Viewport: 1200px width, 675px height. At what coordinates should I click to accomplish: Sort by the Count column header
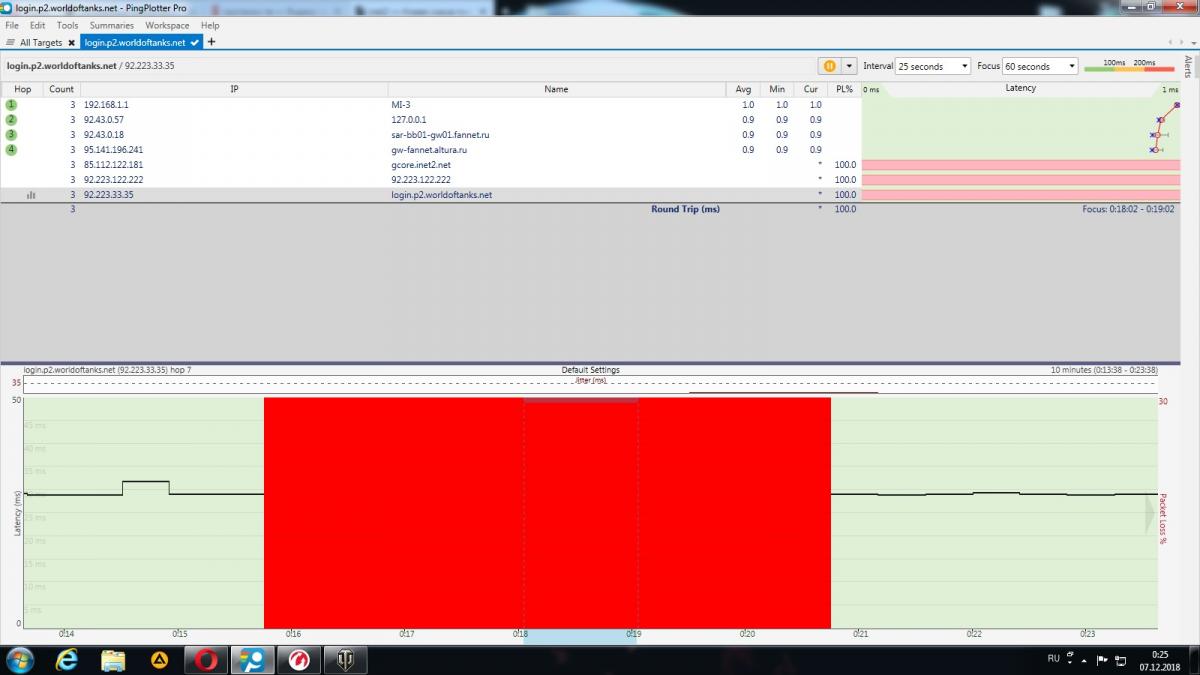coord(61,89)
